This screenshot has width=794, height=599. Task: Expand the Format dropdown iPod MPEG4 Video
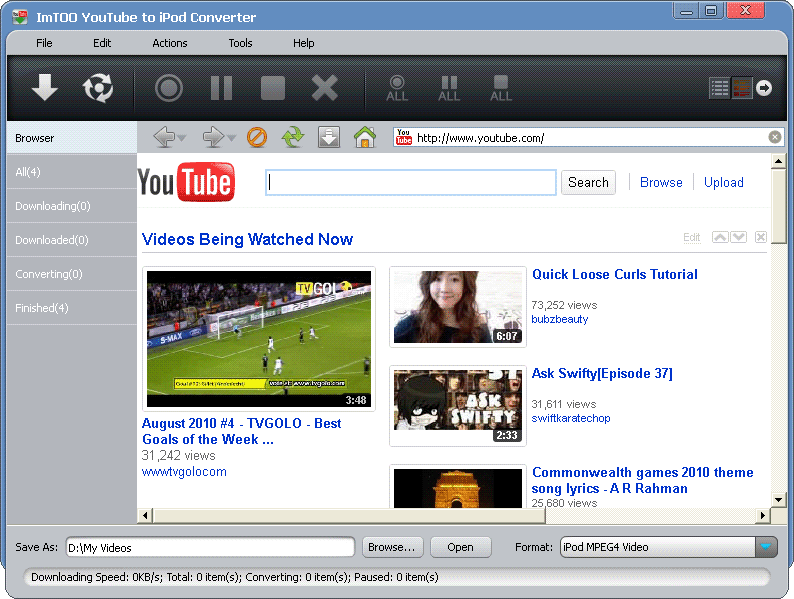coord(766,547)
